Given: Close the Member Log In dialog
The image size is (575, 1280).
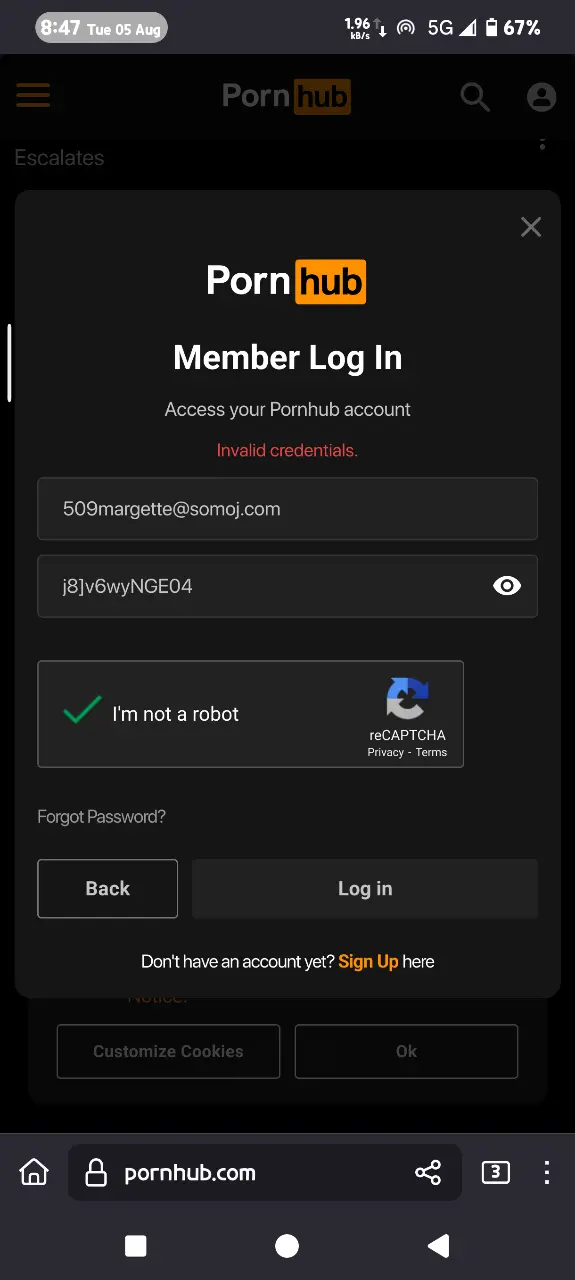Looking at the screenshot, I should tap(531, 227).
